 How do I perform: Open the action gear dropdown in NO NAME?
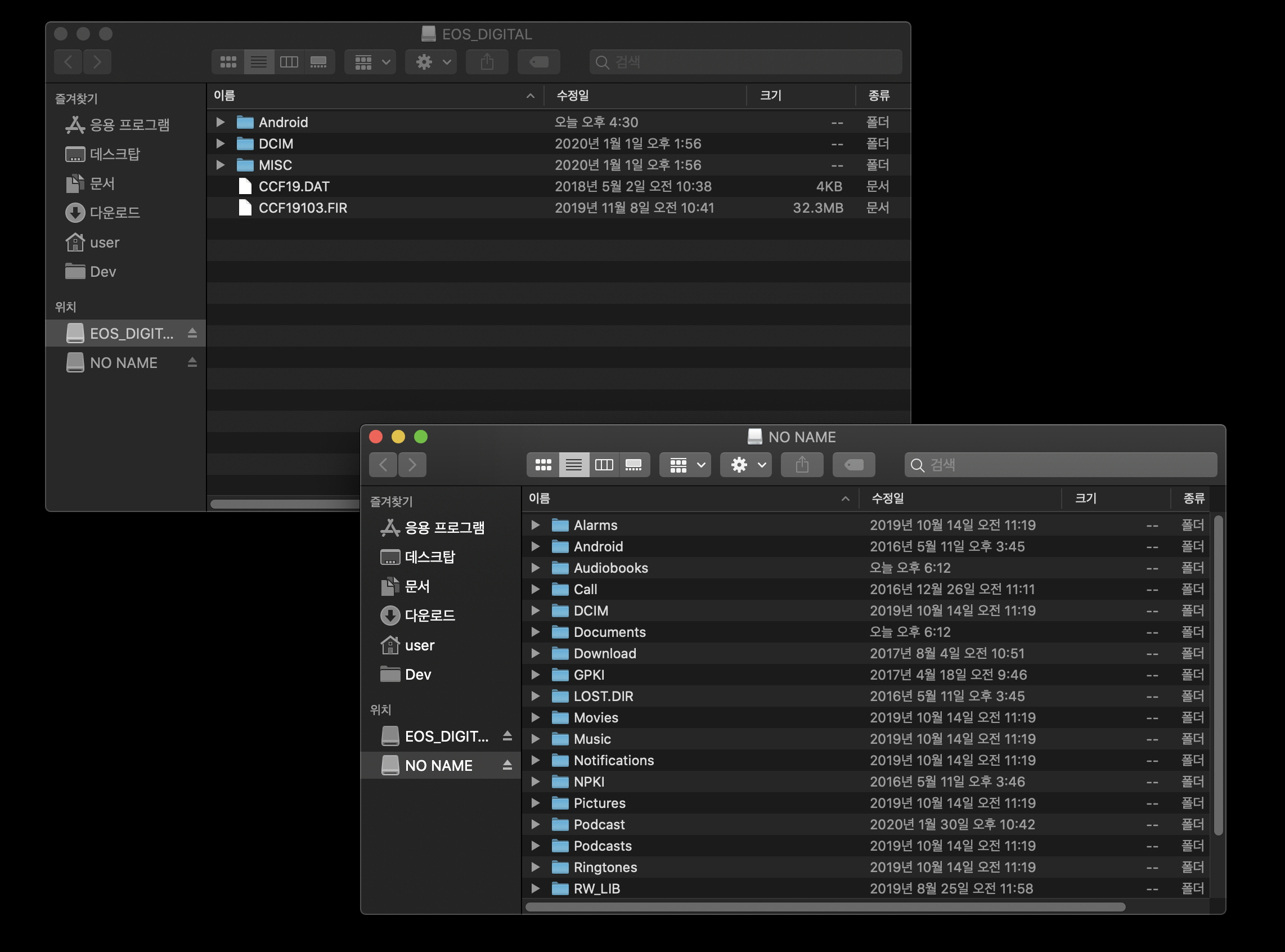746,465
